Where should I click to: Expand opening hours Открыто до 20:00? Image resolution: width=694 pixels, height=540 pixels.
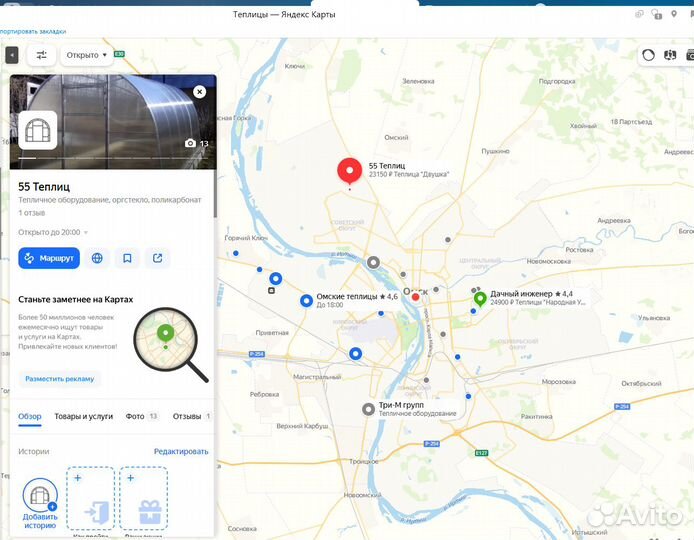click(x=53, y=232)
